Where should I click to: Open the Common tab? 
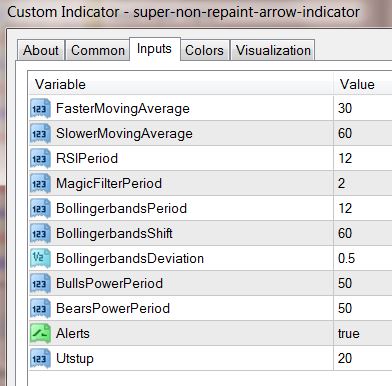click(x=98, y=50)
